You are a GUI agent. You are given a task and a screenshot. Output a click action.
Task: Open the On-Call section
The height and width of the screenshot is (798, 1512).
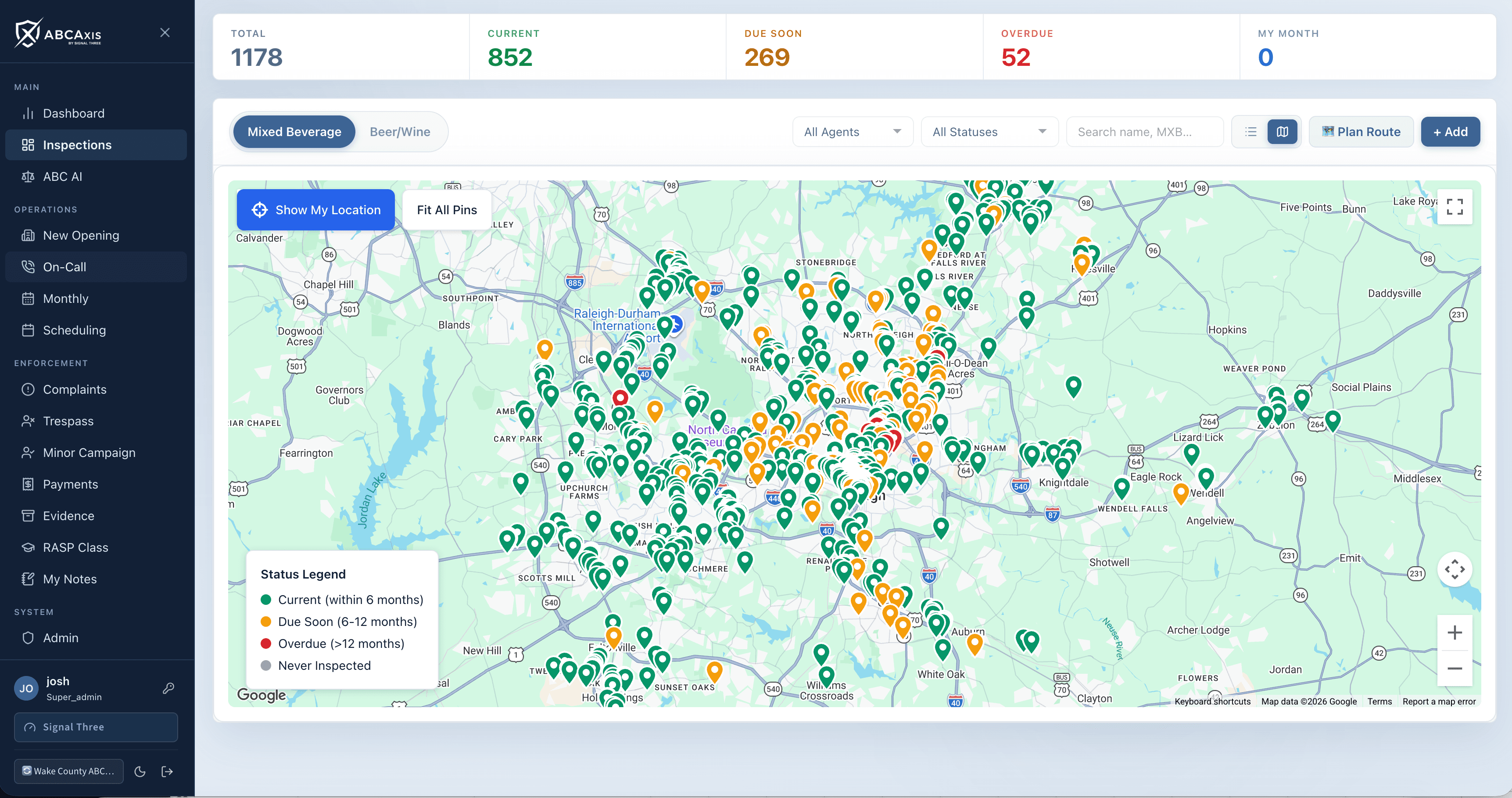(96, 267)
